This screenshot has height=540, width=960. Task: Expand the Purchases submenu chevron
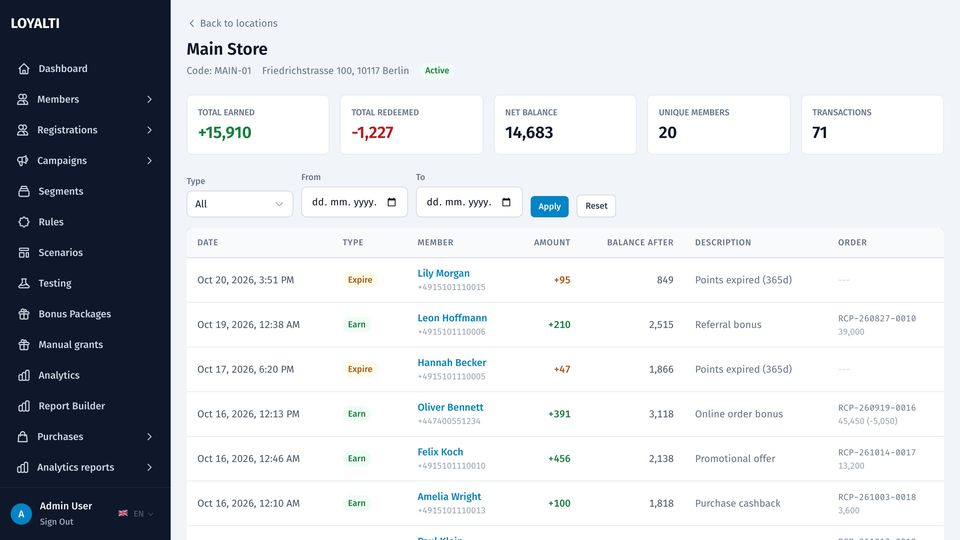tap(149, 437)
